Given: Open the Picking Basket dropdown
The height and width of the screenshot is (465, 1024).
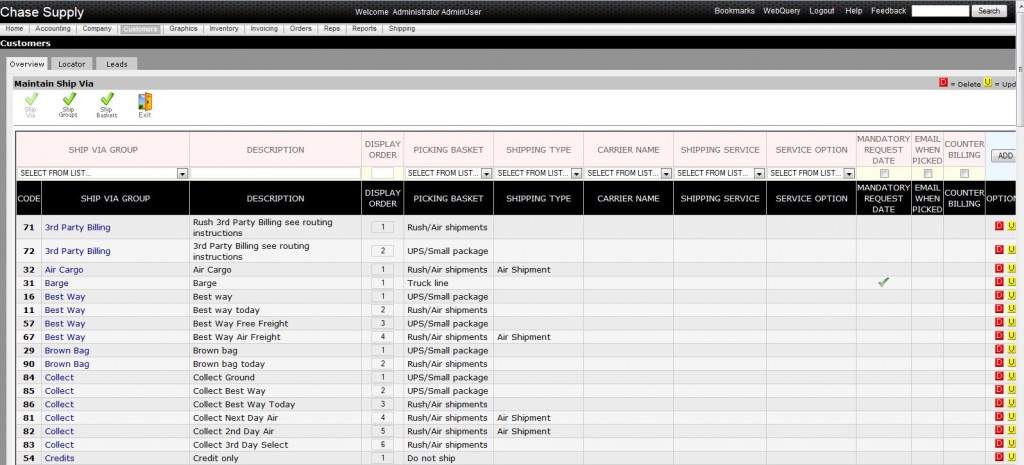Looking at the screenshot, I should [x=449, y=174].
